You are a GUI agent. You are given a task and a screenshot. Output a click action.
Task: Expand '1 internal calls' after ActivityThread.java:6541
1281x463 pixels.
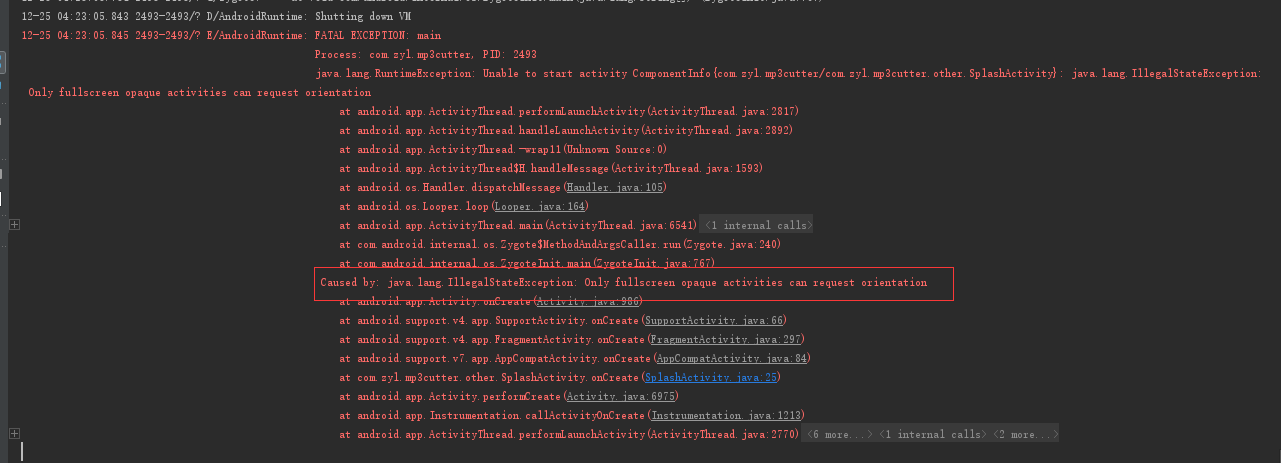tap(757, 226)
